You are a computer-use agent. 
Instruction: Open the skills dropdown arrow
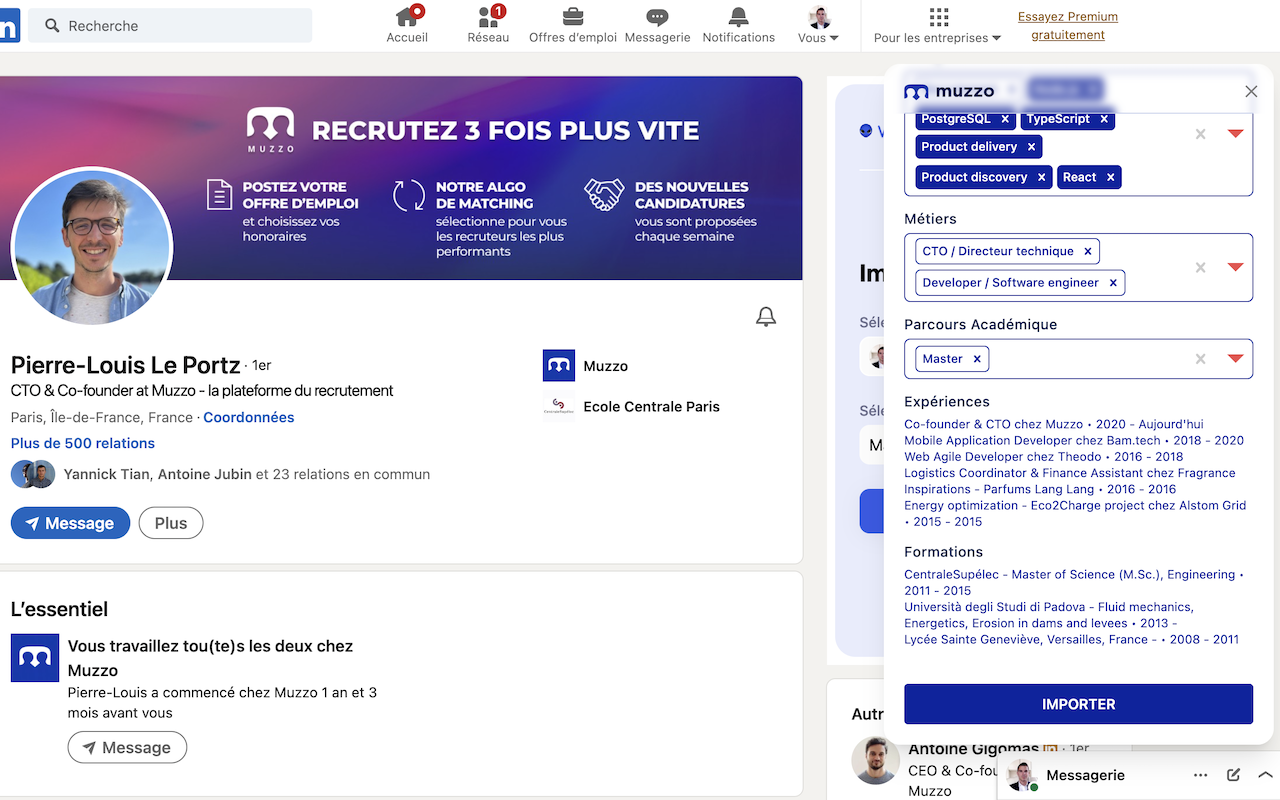(x=1235, y=134)
